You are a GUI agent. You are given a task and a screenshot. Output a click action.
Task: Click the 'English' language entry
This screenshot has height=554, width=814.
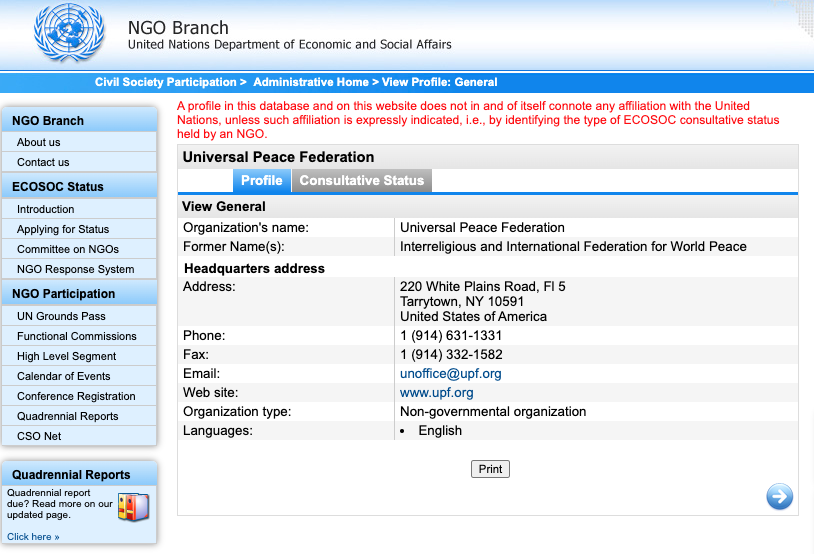pos(440,430)
